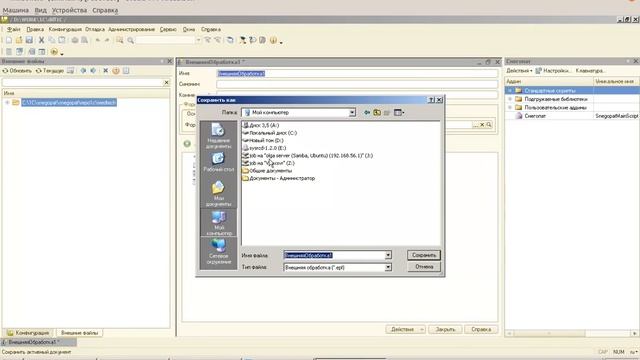Open Сетевое окружение in the save dialog sidebar
Viewport: 640px width, 360px height.
coord(218,252)
